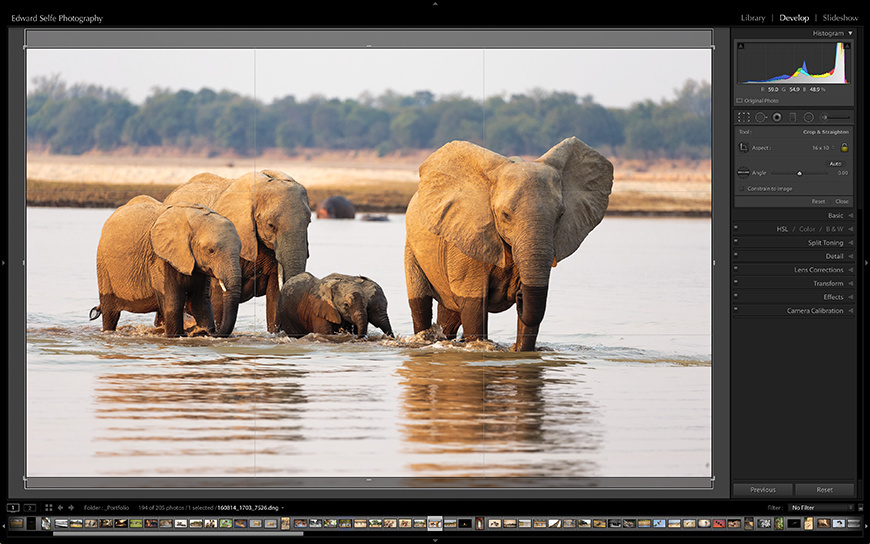
Task: Toggle the Effects panel on/off switch
Action: (x=736, y=295)
